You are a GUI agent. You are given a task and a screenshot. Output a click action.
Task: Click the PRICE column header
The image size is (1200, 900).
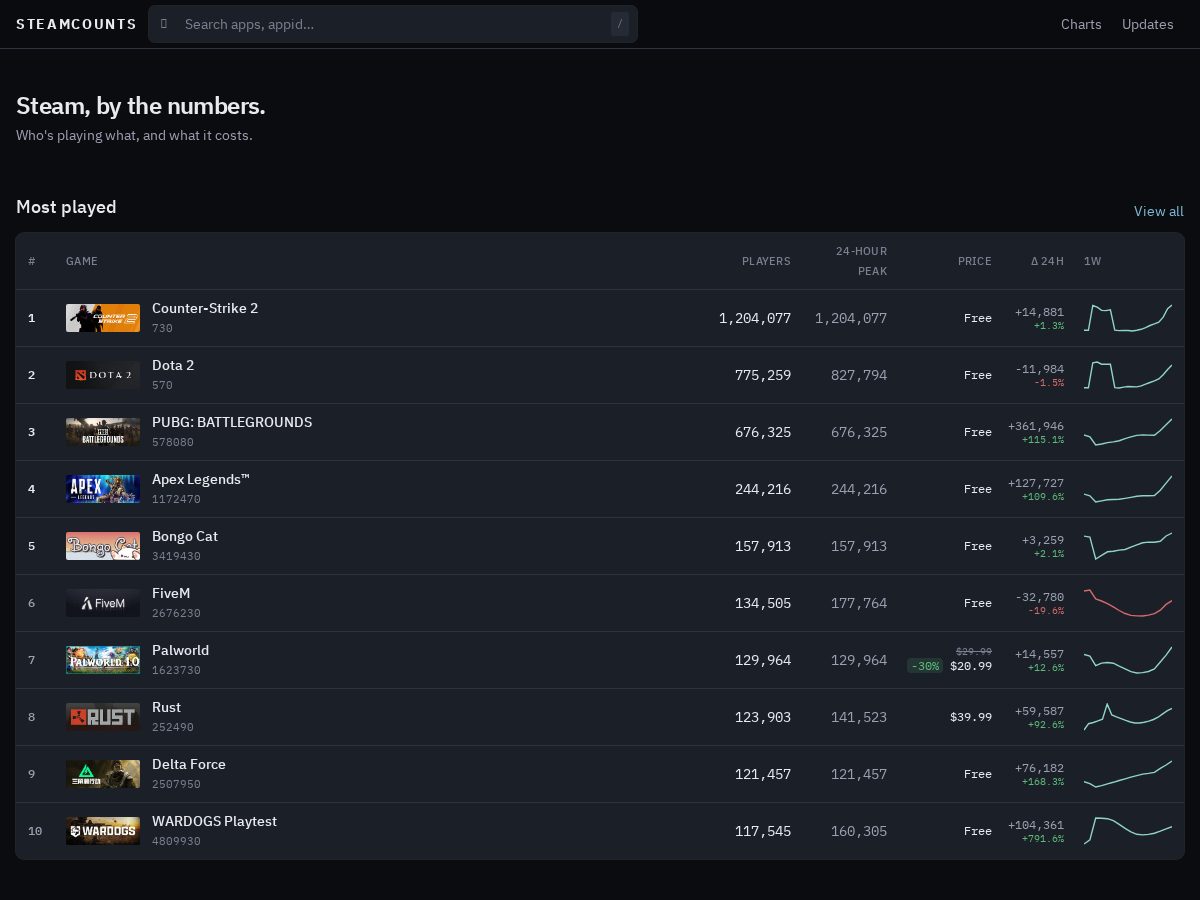click(x=975, y=261)
